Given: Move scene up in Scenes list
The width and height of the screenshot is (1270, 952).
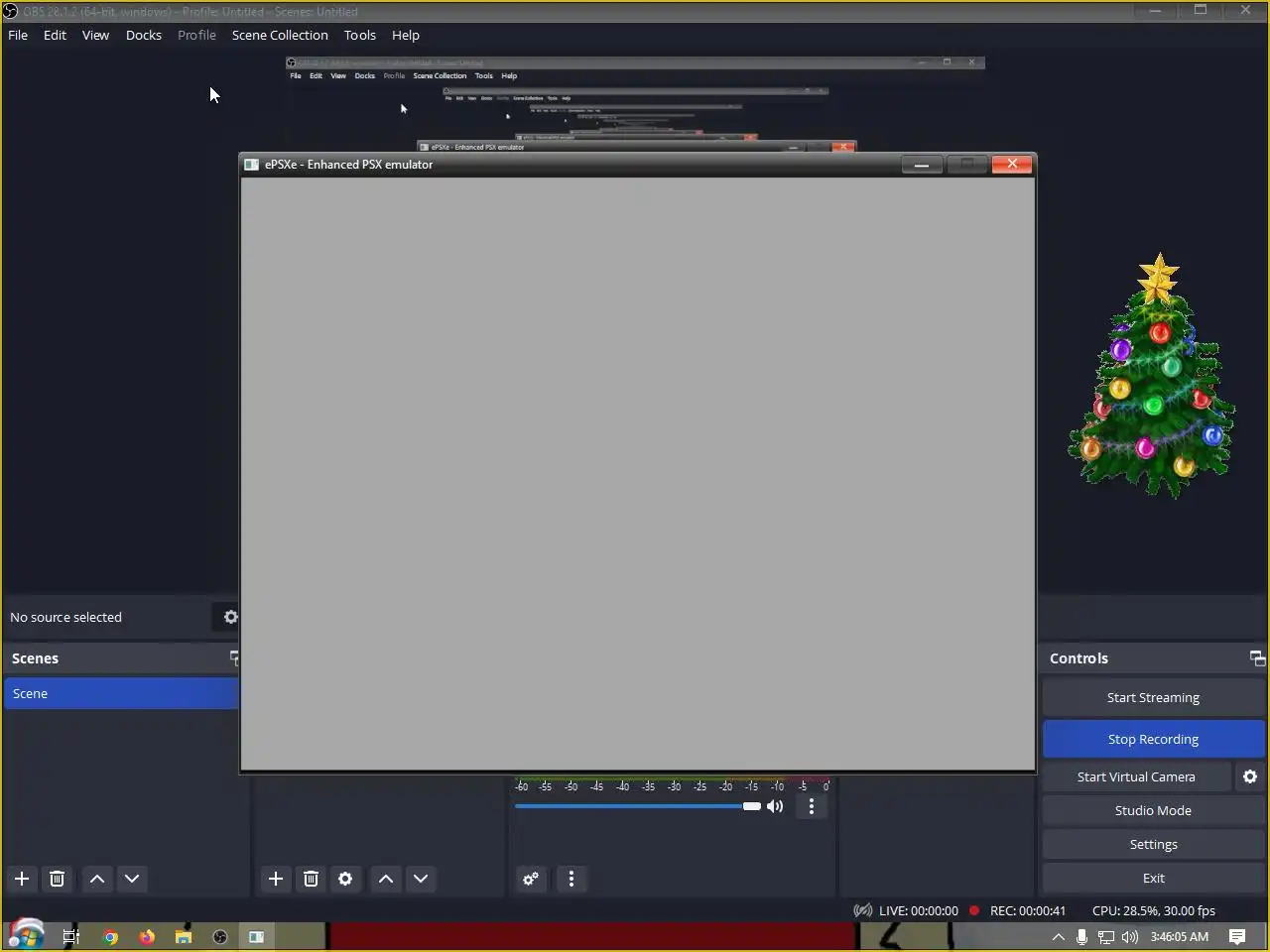Looking at the screenshot, I should 97,879.
